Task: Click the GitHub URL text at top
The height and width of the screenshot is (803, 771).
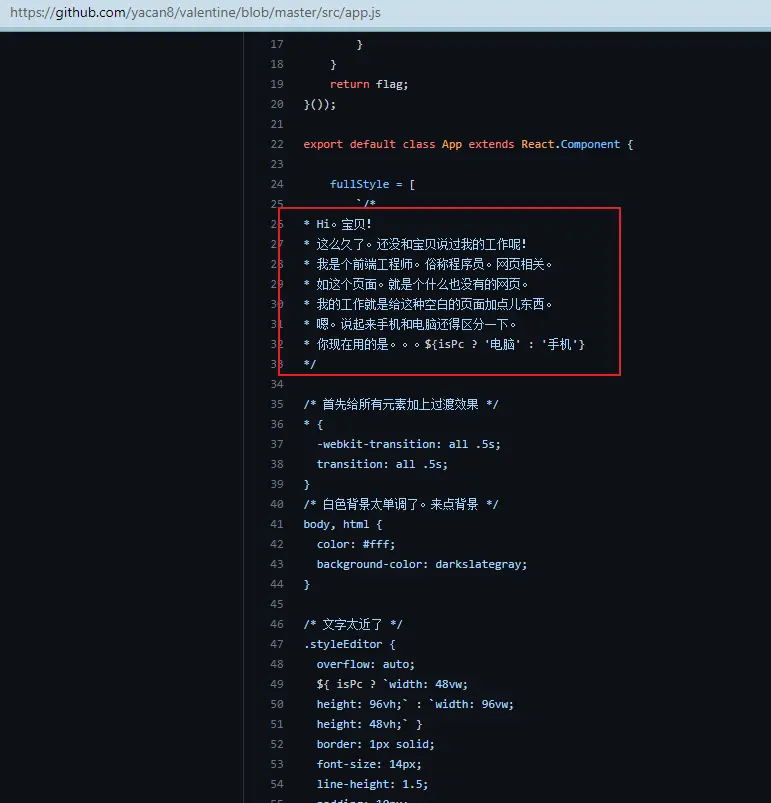Action: click(195, 12)
